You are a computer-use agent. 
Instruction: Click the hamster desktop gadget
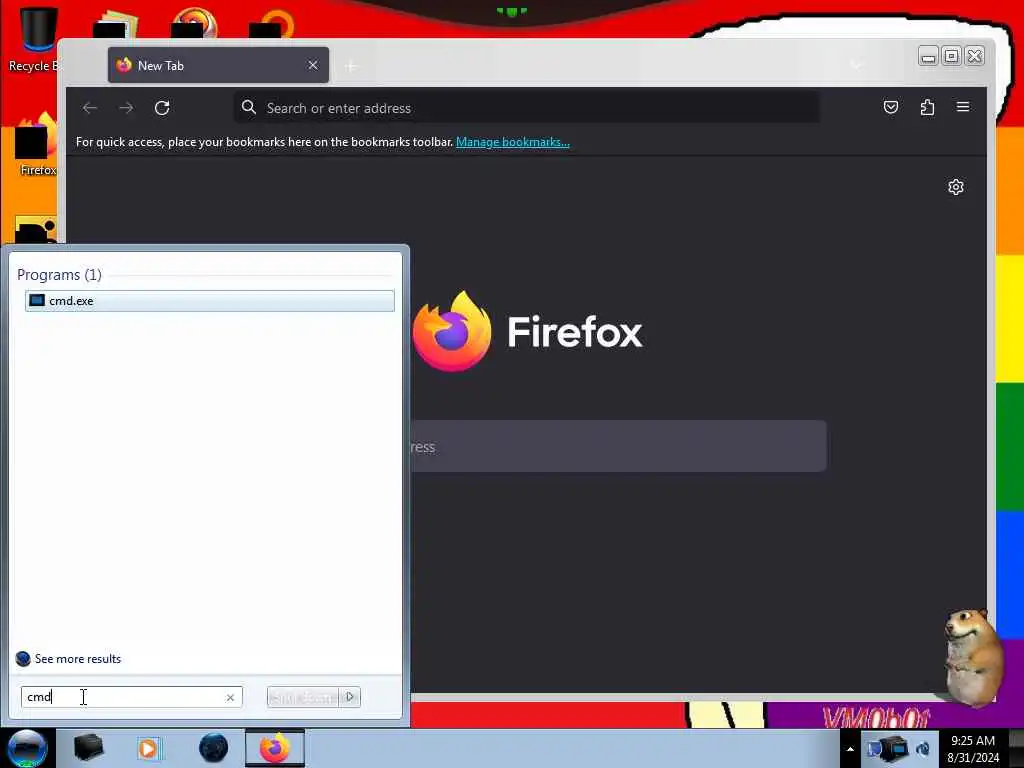point(973,657)
